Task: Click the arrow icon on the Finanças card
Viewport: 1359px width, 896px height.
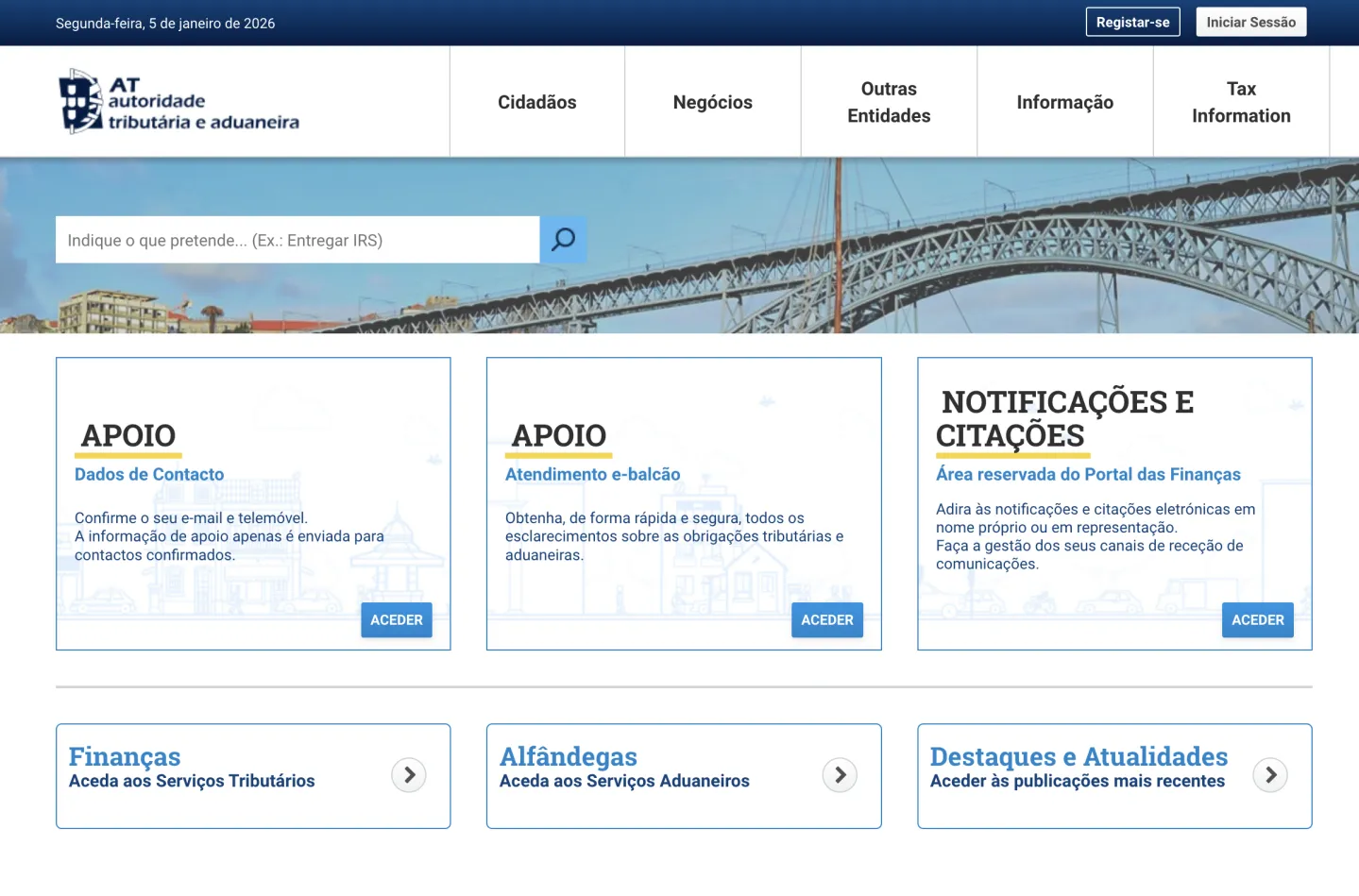Action: click(409, 774)
